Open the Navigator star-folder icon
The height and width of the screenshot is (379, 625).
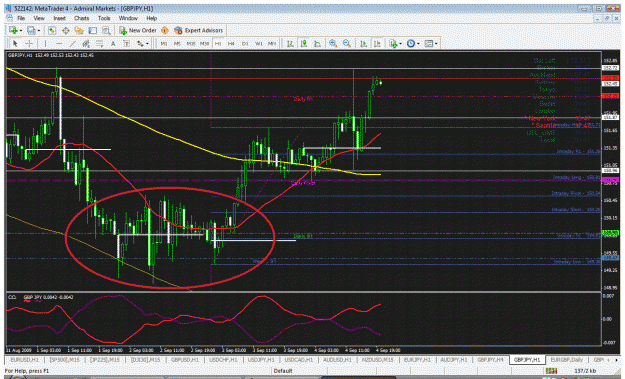click(79, 30)
